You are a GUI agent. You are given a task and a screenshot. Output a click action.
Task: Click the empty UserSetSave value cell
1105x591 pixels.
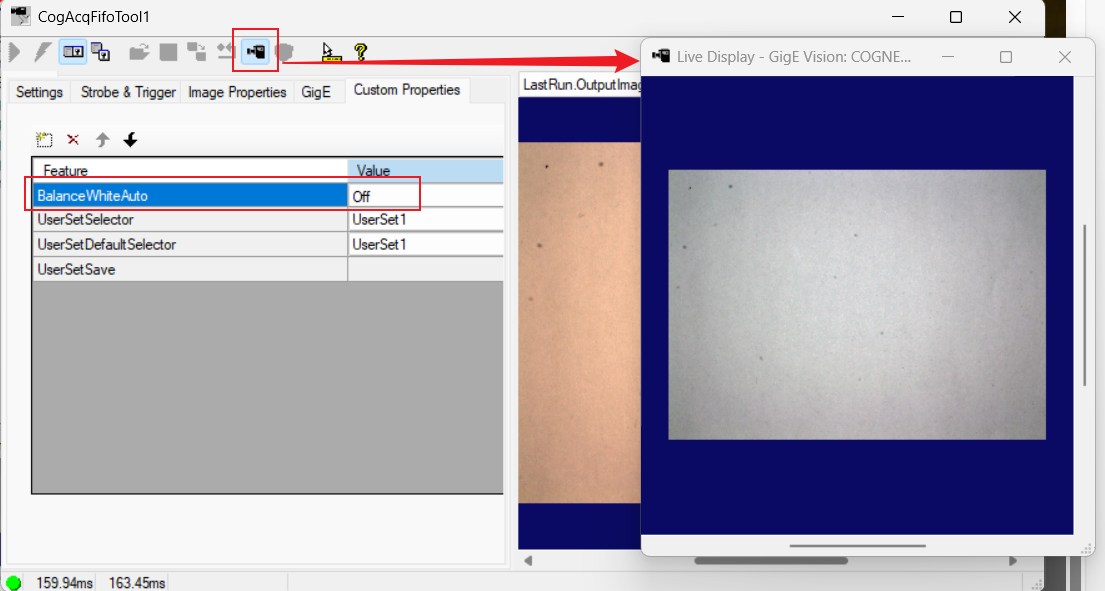click(426, 269)
